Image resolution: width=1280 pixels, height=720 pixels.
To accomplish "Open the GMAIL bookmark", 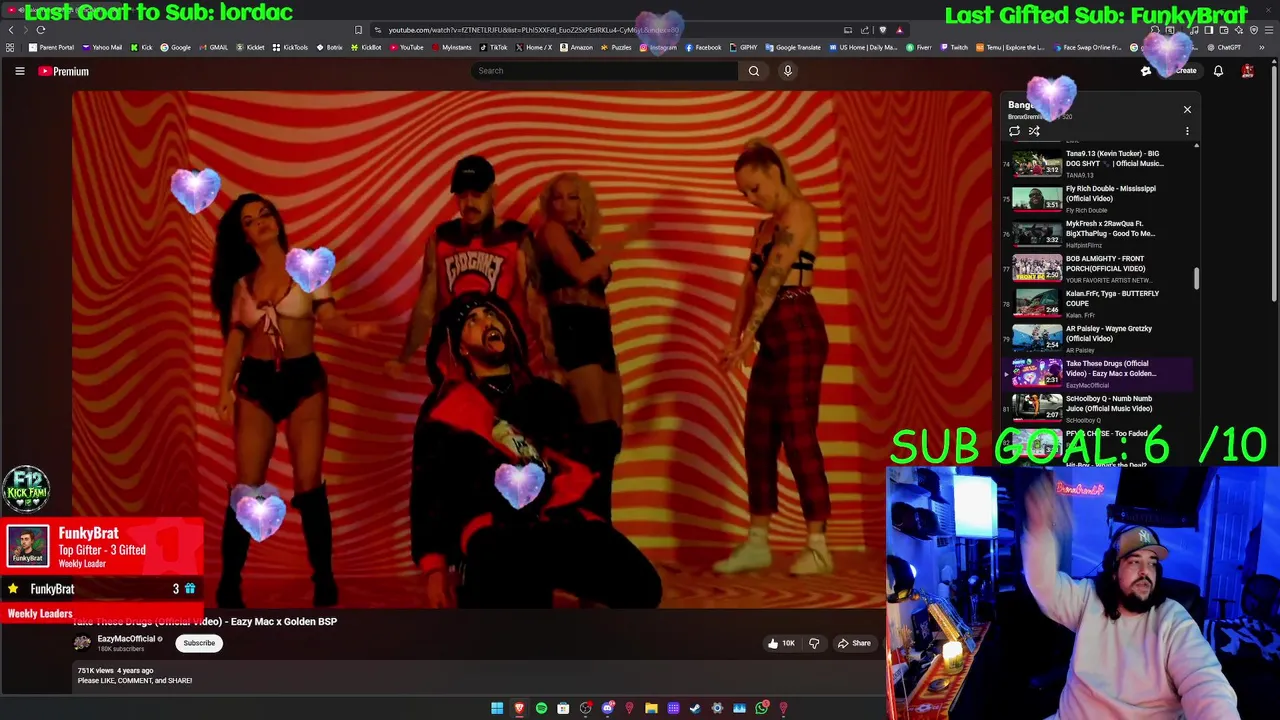I will (214, 47).
